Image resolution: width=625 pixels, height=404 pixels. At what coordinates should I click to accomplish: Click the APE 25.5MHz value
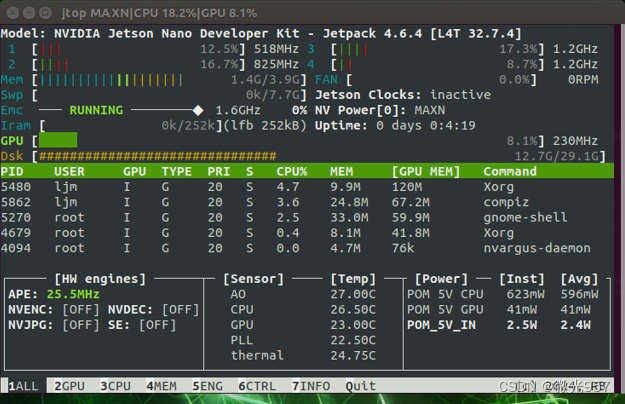pos(73,294)
